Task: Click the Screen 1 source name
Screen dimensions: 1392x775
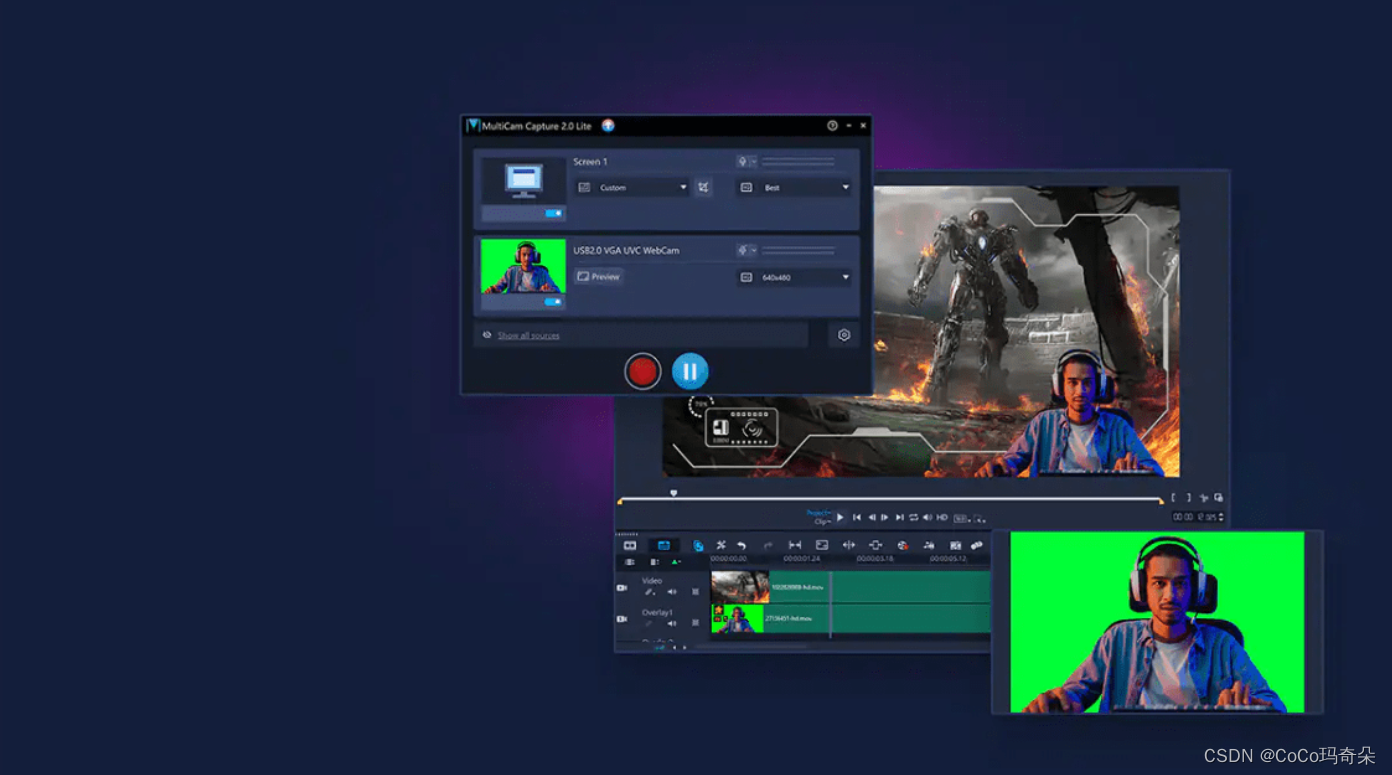Action: click(590, 161)
